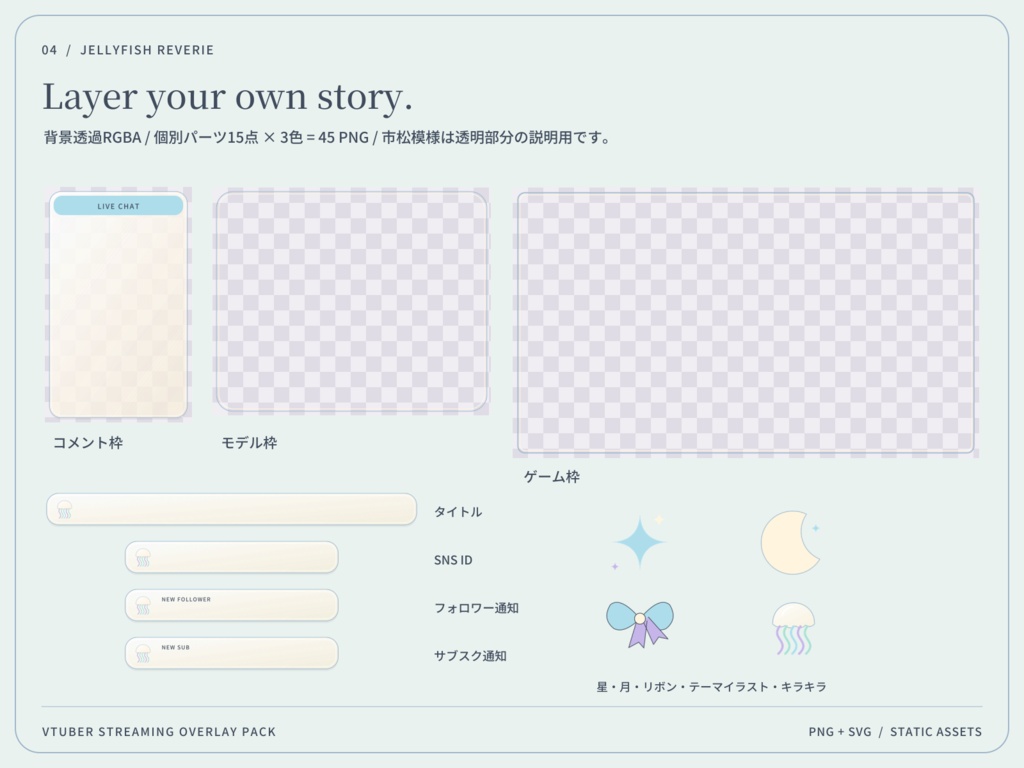Click the subtitle line starting with '背景透過RGBA'

click(327, 138)
